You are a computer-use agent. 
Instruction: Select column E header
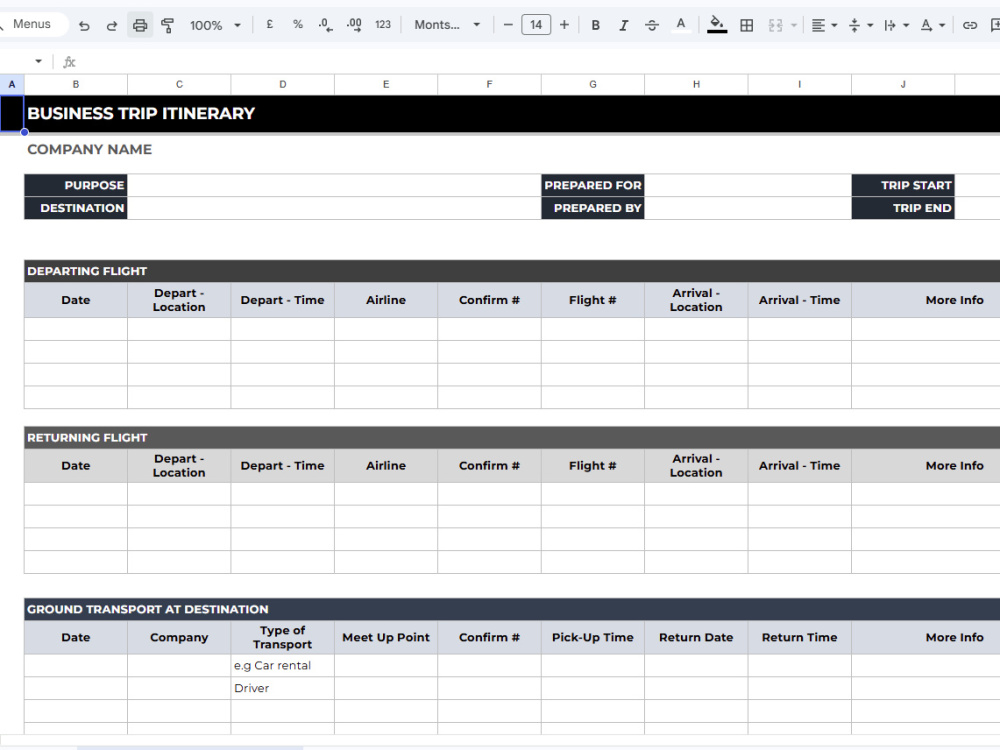click(x=386, y=84)
